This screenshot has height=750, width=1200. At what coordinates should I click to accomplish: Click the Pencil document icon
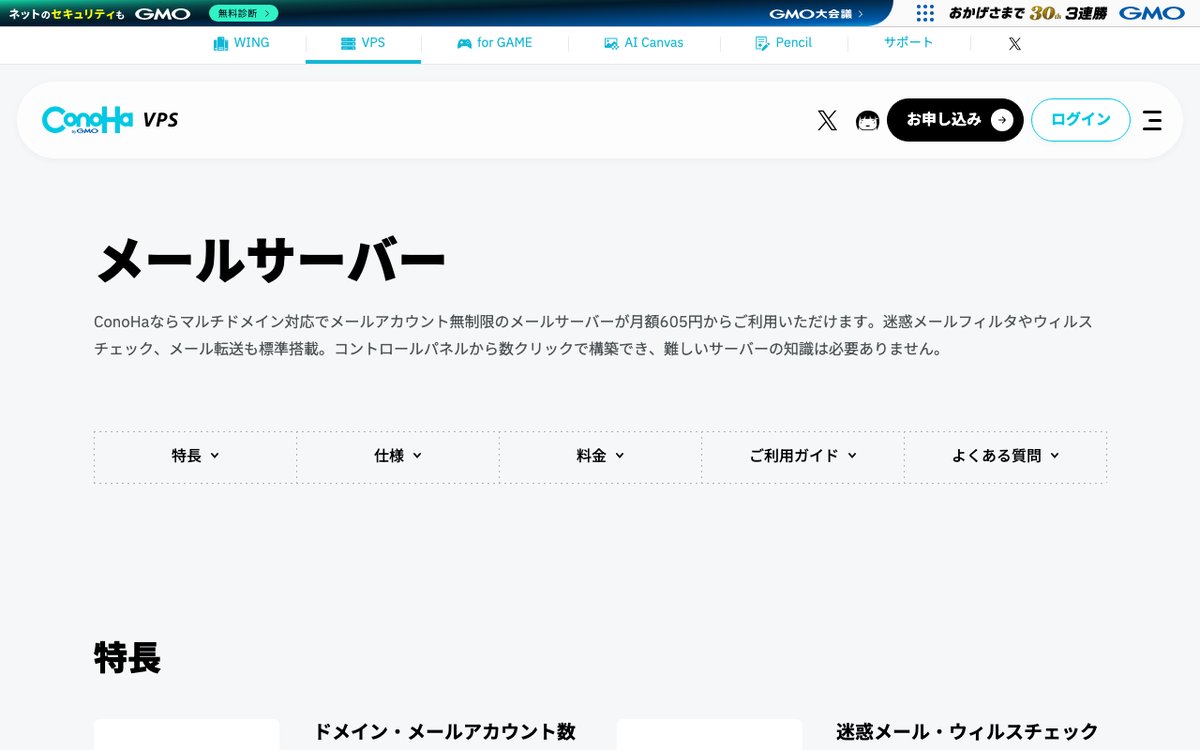(x=762, y=43)
